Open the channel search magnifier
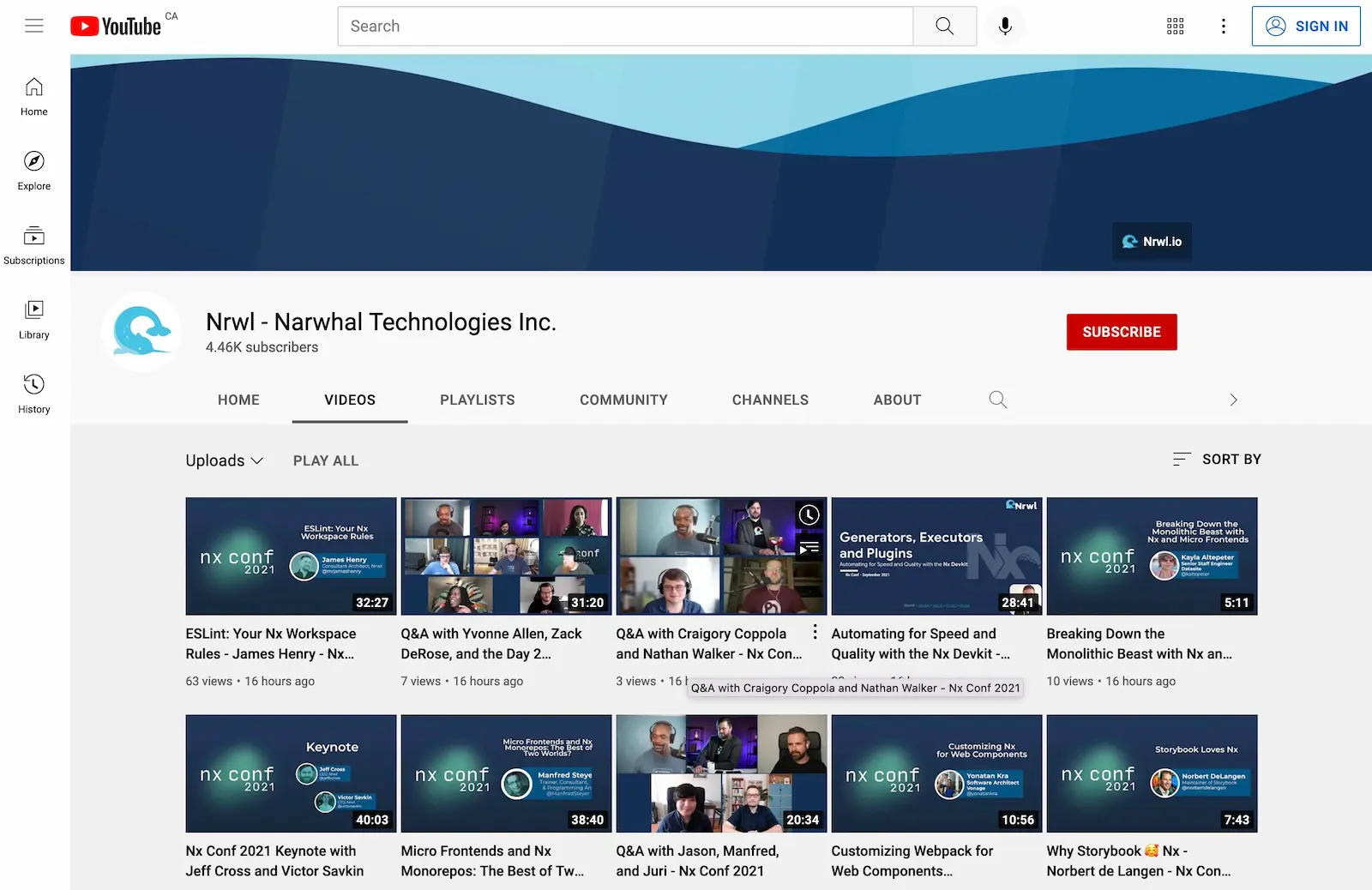1372x890 pixels. click(997, 400)
